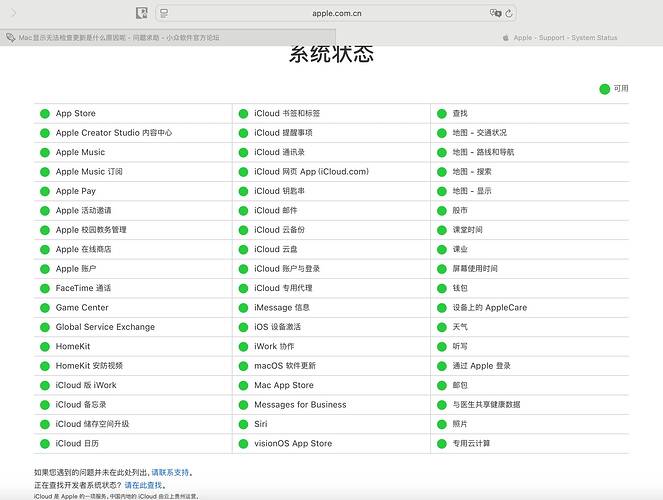The image size is (663, 500).
Task: Click the translate icon in address bar
Action: point(495,13)
